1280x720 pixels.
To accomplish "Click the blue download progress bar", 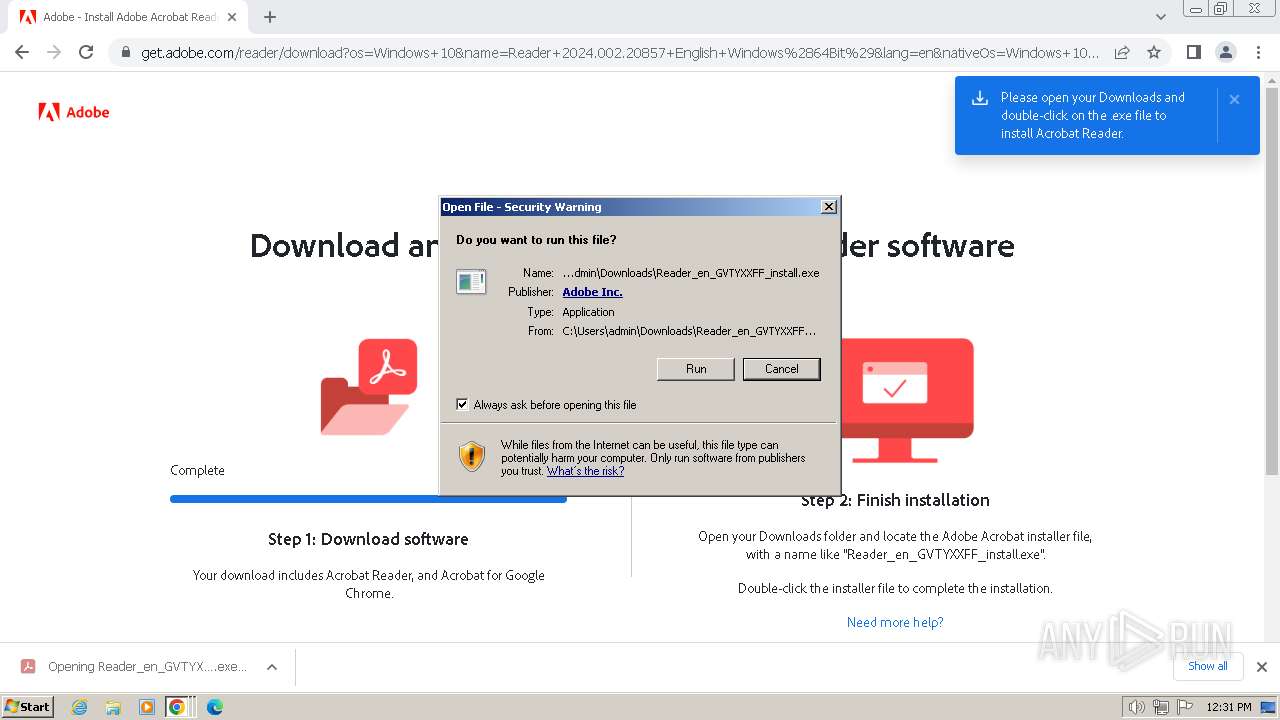I will [368, 499].
